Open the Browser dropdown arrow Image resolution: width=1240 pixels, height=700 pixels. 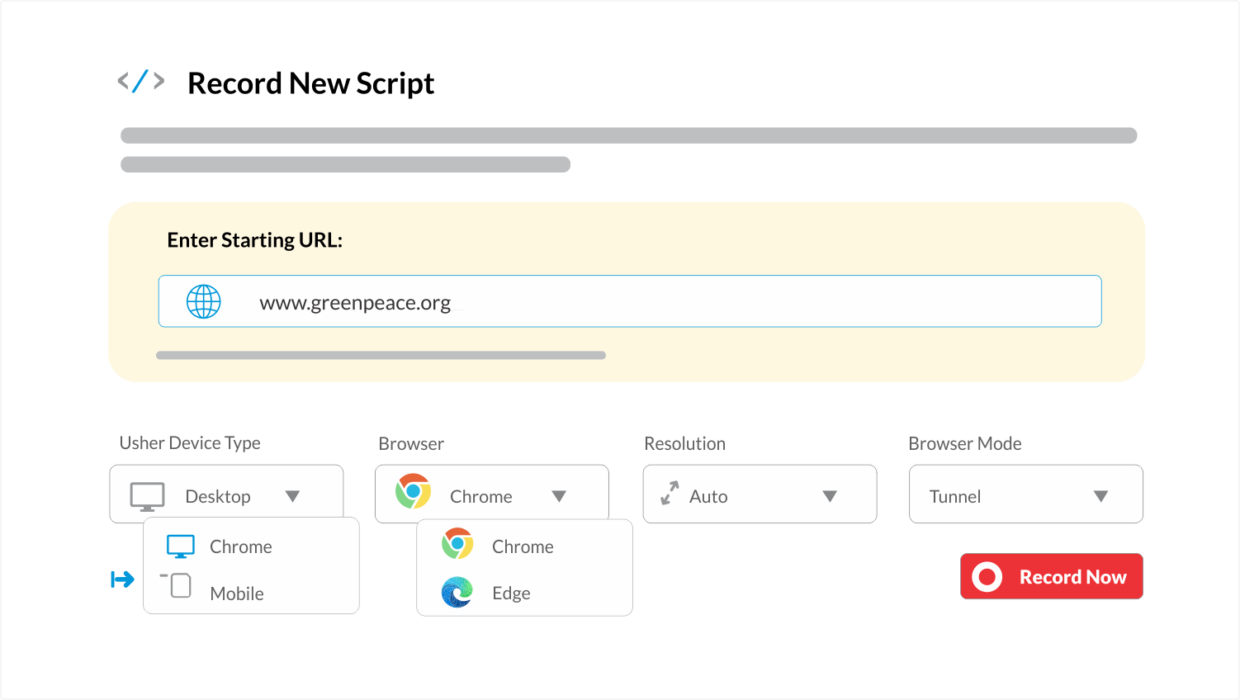tap(559, 496)
